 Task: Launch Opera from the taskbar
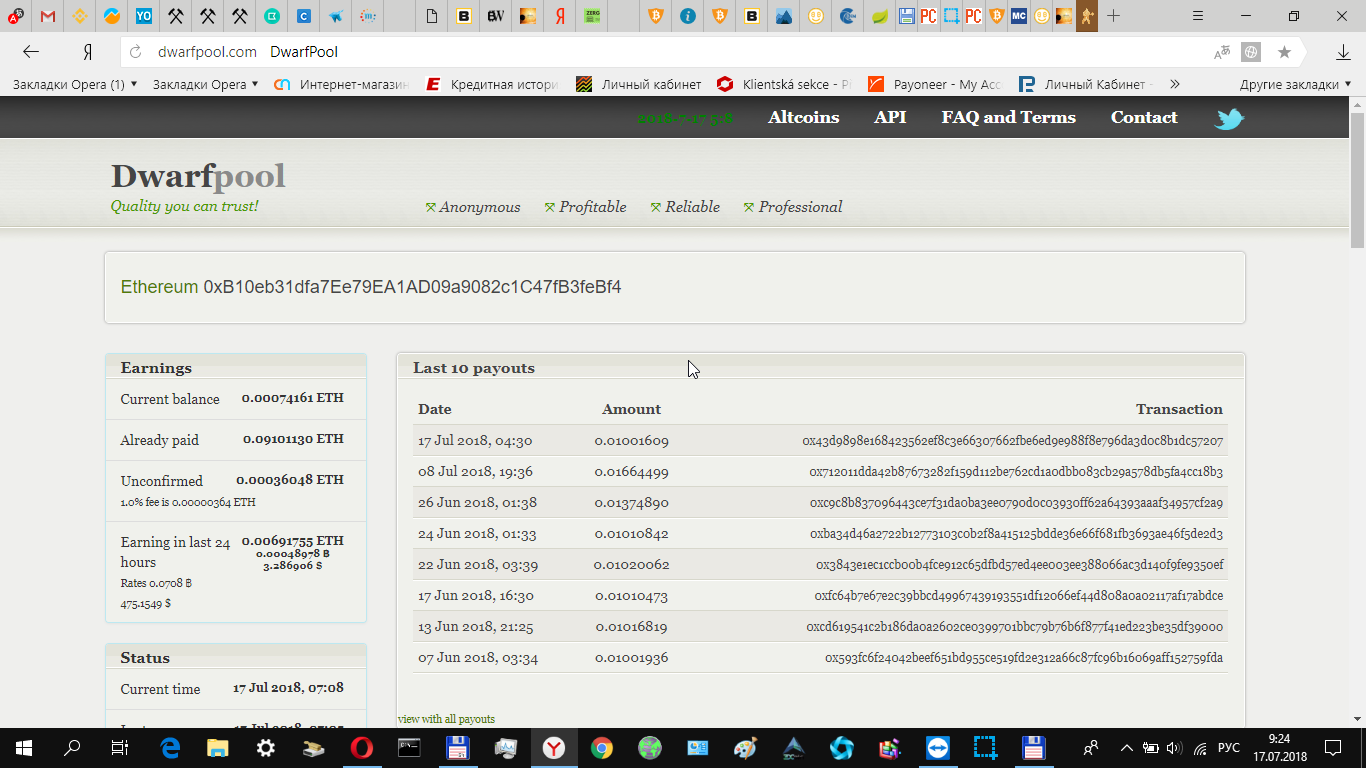tap(362, 747)
